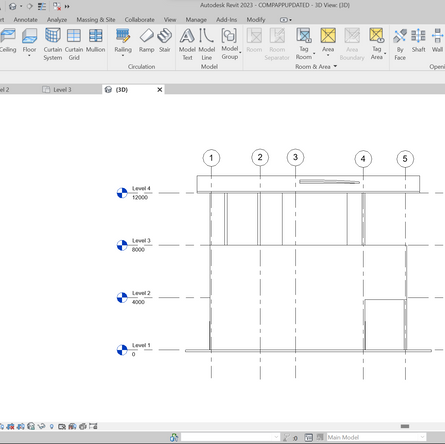The width and height of the screenshot is (445, 444).
Task: Switch to the Level 3 view tab
Action: click(62, 89)
